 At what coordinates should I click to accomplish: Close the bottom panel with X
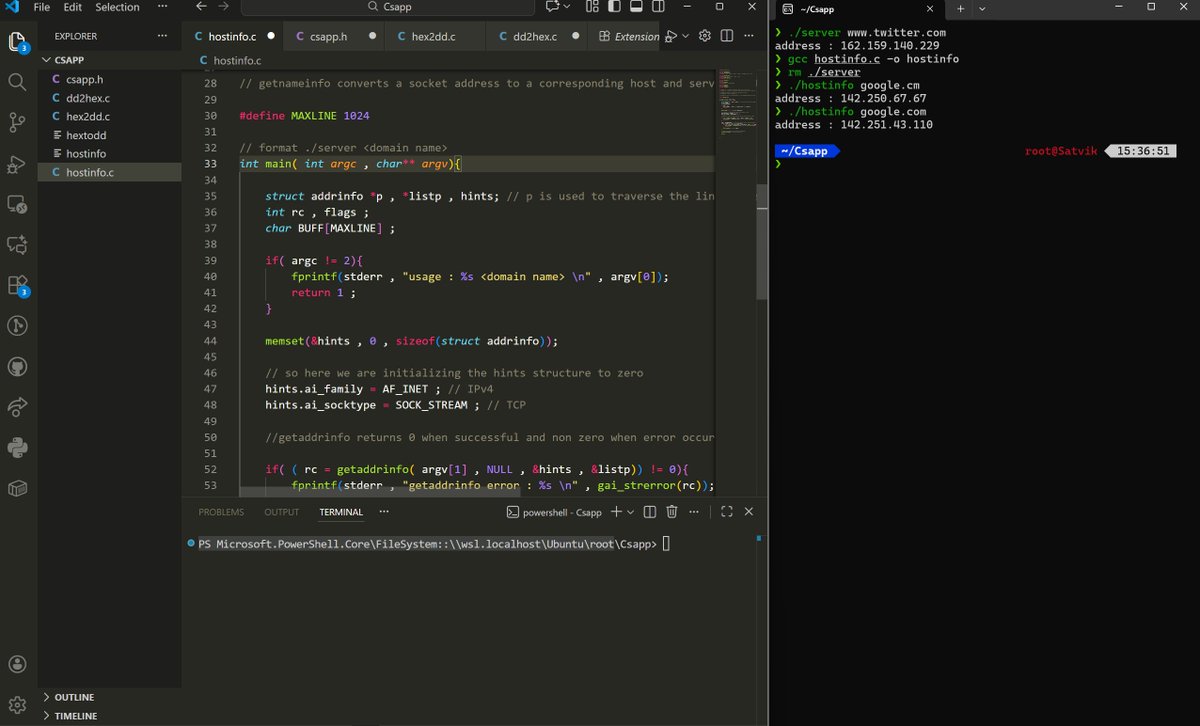748,511
